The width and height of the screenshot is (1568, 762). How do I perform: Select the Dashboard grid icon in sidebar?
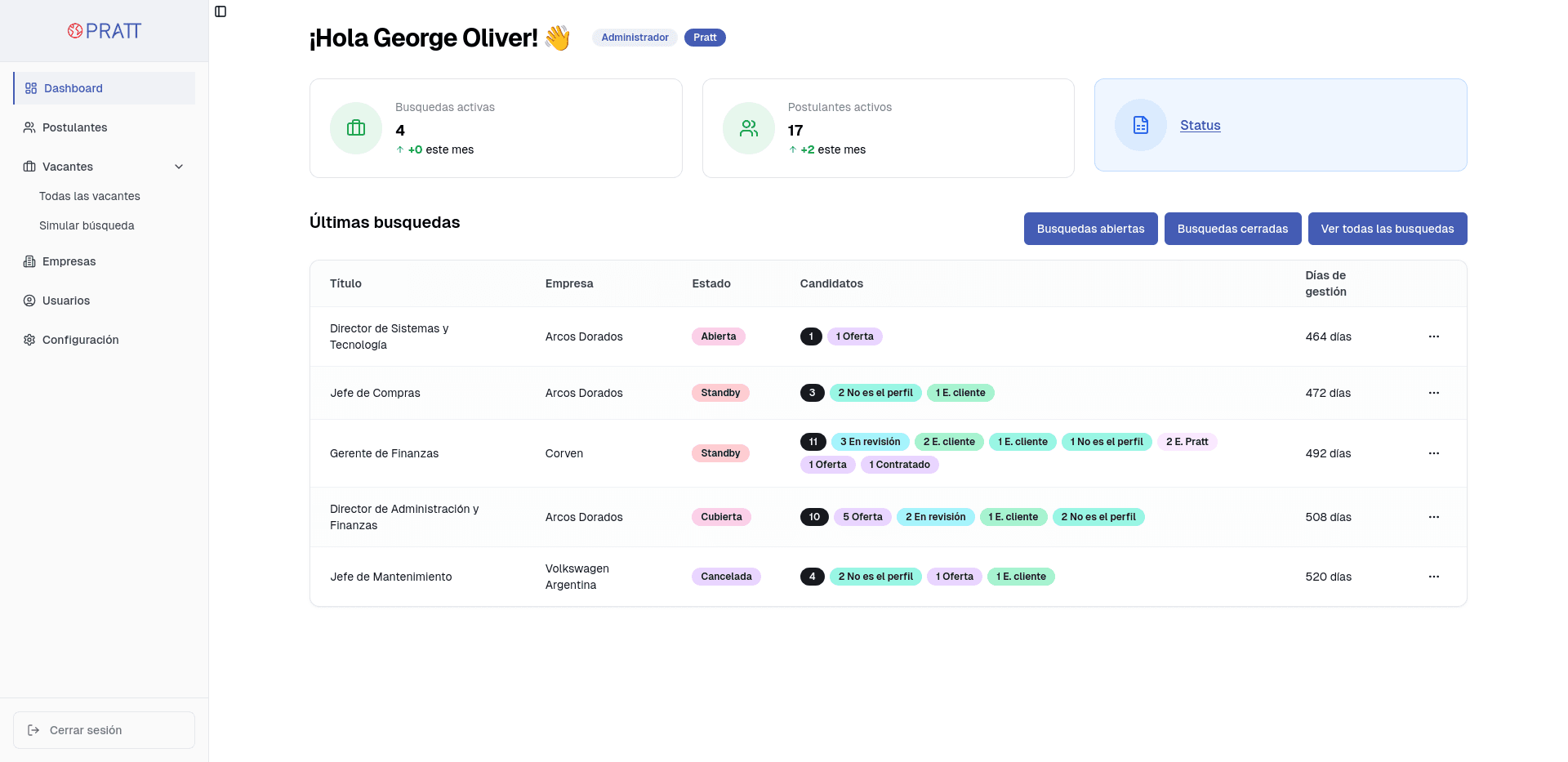click(x=30, y=87)
